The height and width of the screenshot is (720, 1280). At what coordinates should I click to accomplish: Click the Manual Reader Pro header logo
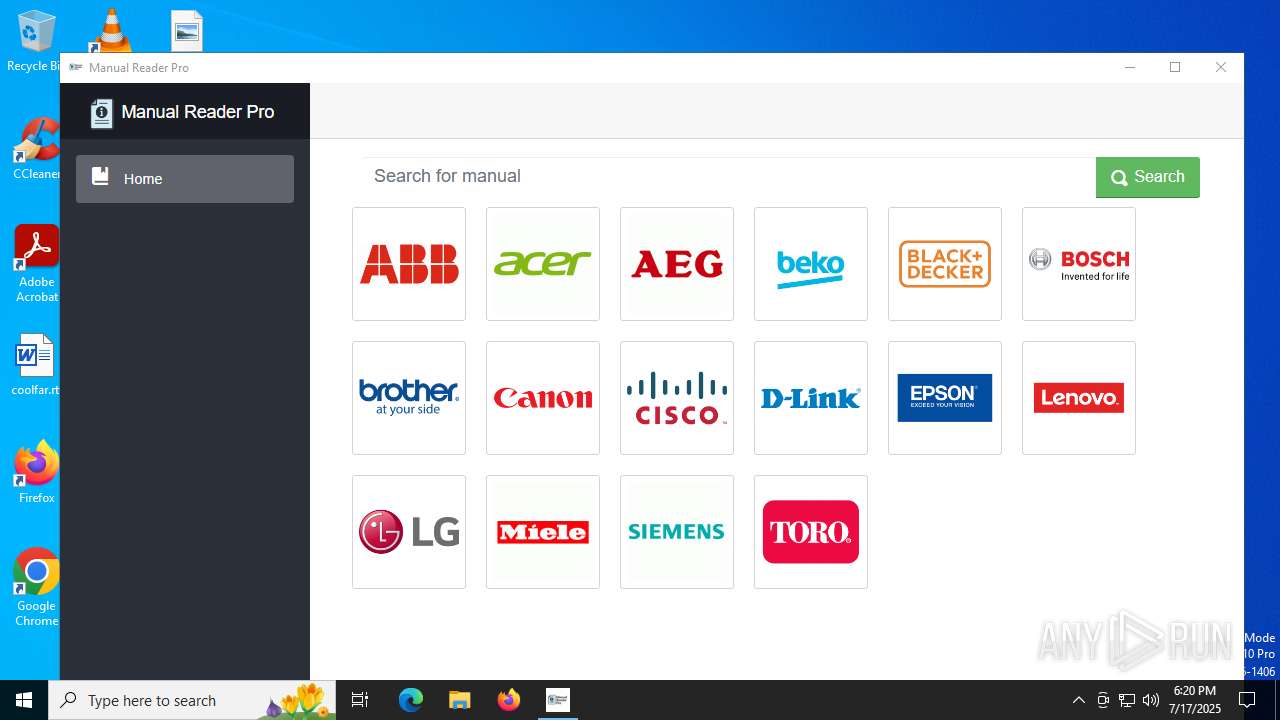click(101, 113)
